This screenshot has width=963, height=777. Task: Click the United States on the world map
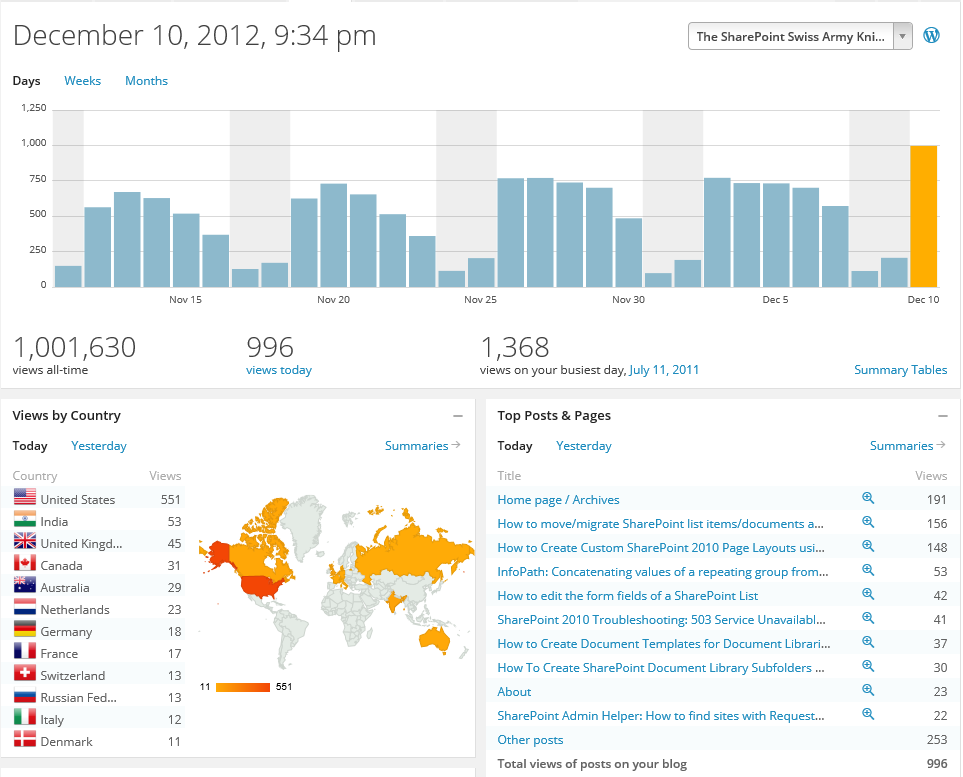[x=264, y=584]
